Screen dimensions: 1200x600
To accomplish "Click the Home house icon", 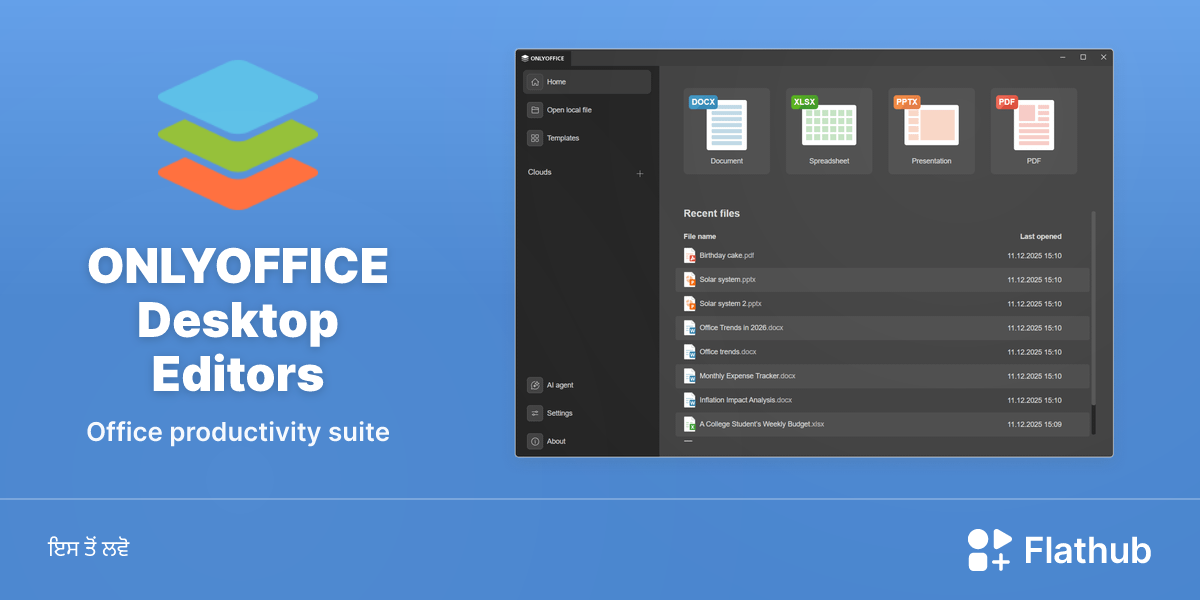I will click(535, 82).
